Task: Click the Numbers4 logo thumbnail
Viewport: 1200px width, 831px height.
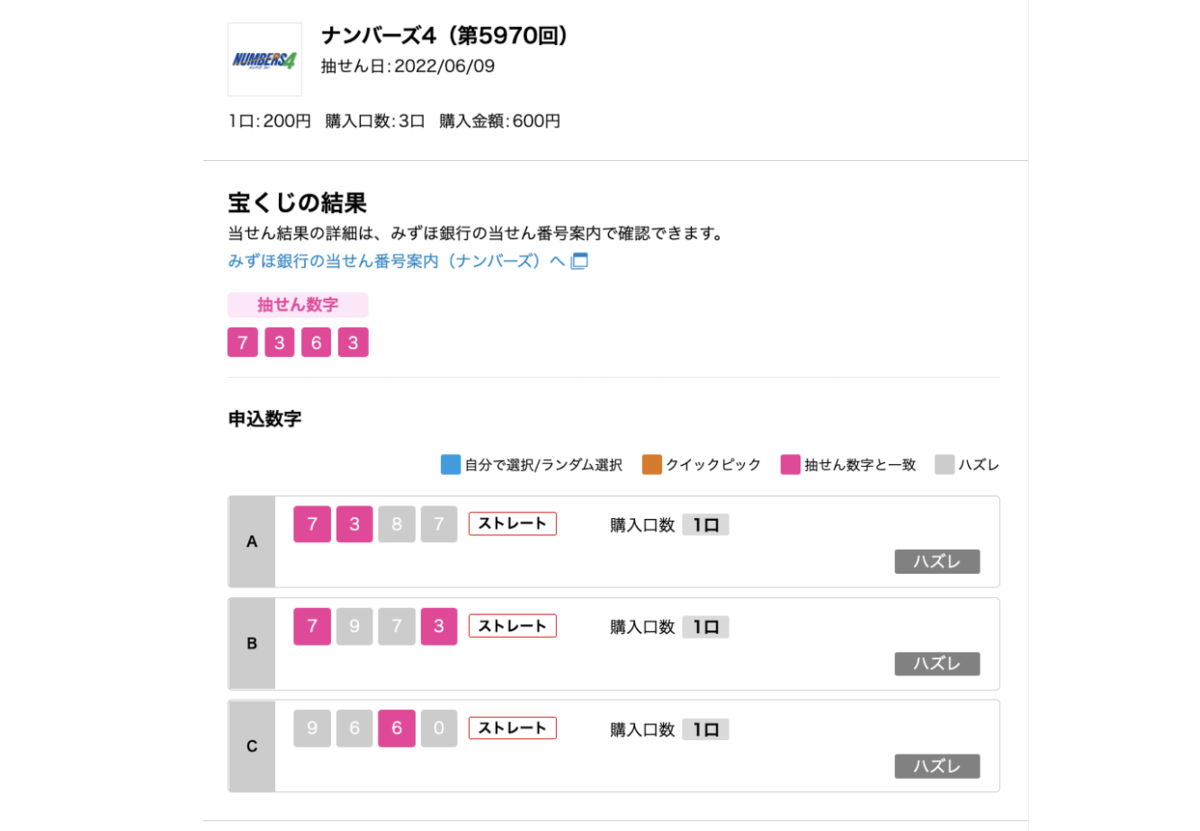Action: tap(264, 60)
